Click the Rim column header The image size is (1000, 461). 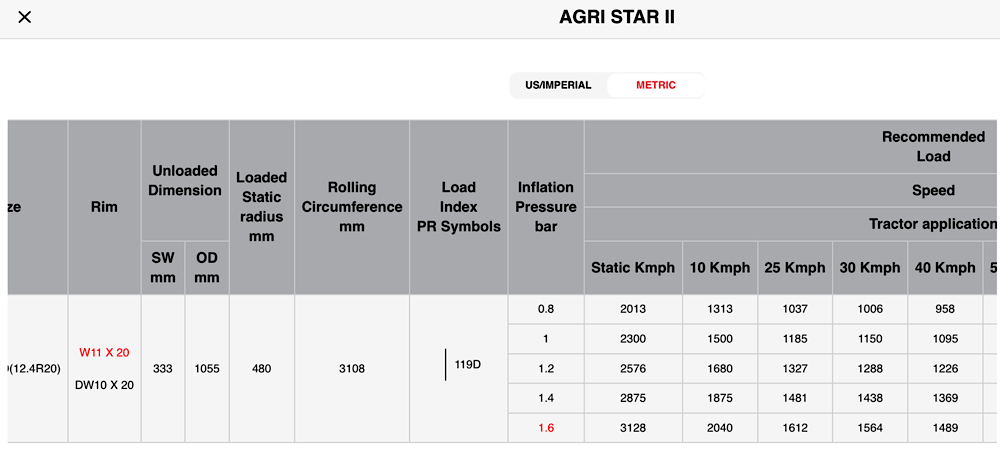[x=104, y=207]
